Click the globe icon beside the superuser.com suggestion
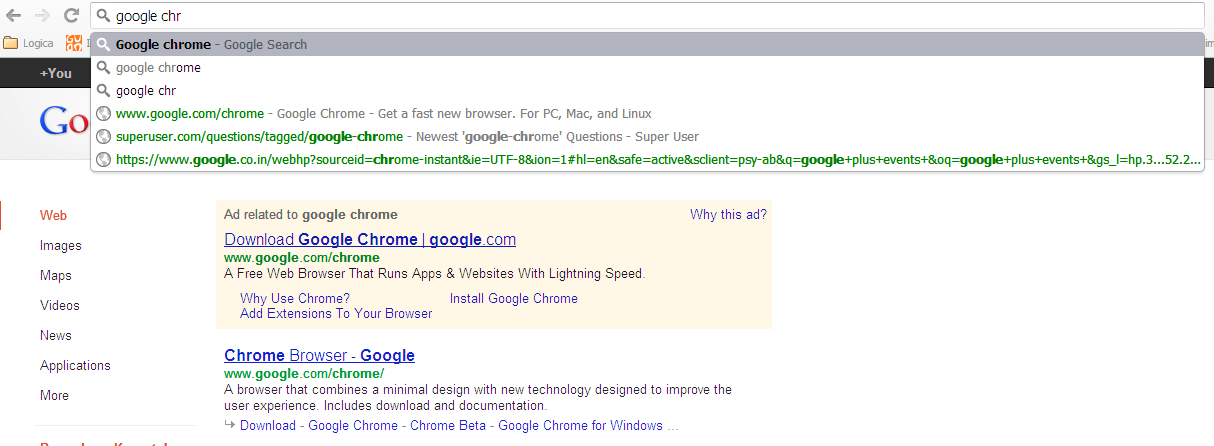 pos(103,137)
